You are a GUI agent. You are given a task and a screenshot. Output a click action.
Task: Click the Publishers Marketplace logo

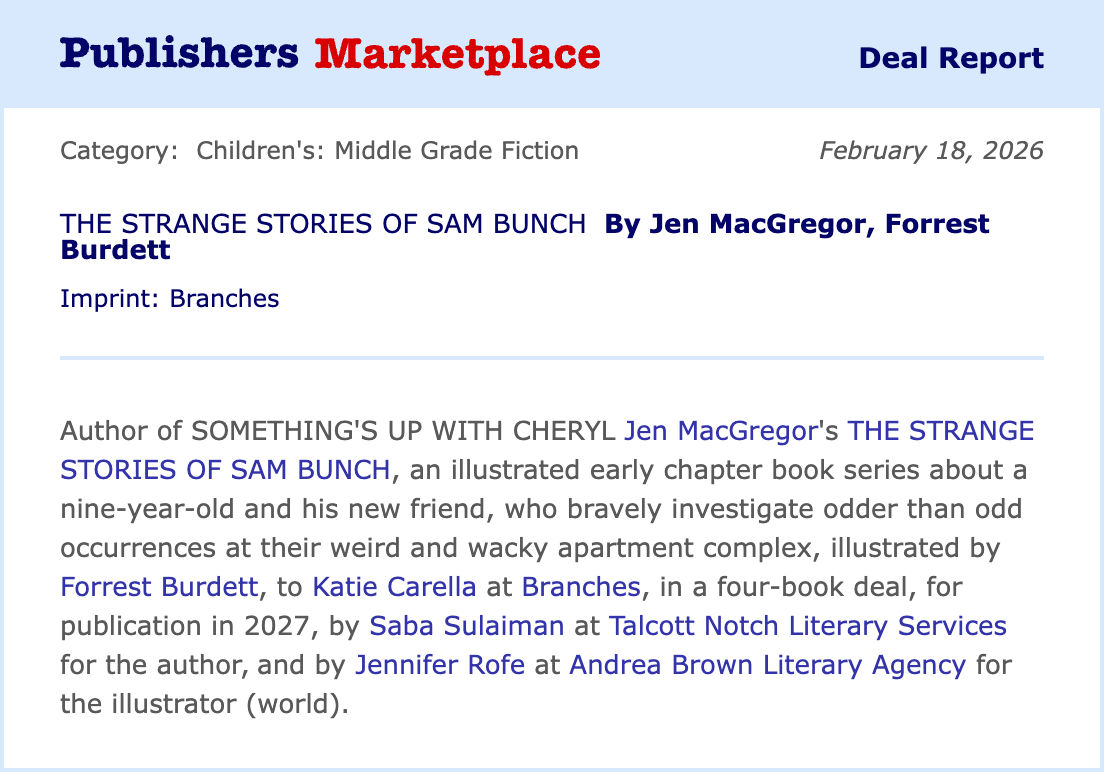330,54
